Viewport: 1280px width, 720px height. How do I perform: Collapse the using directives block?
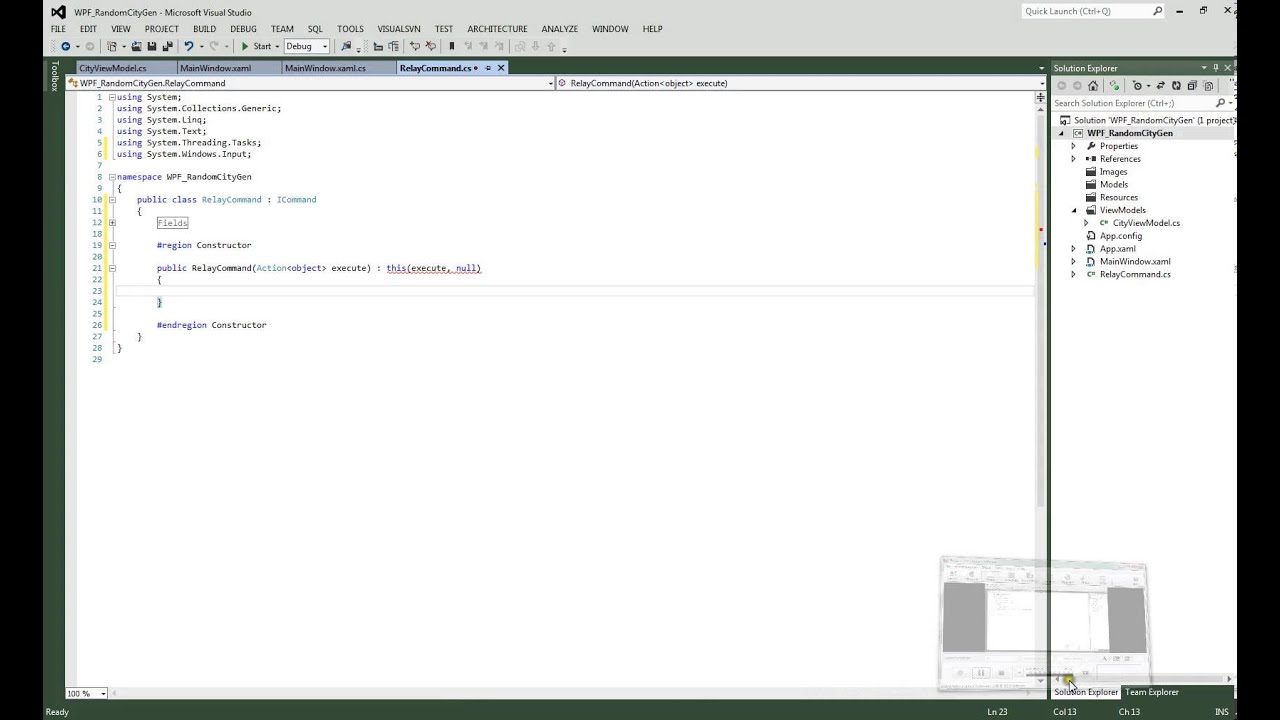(x=112, y=97)
